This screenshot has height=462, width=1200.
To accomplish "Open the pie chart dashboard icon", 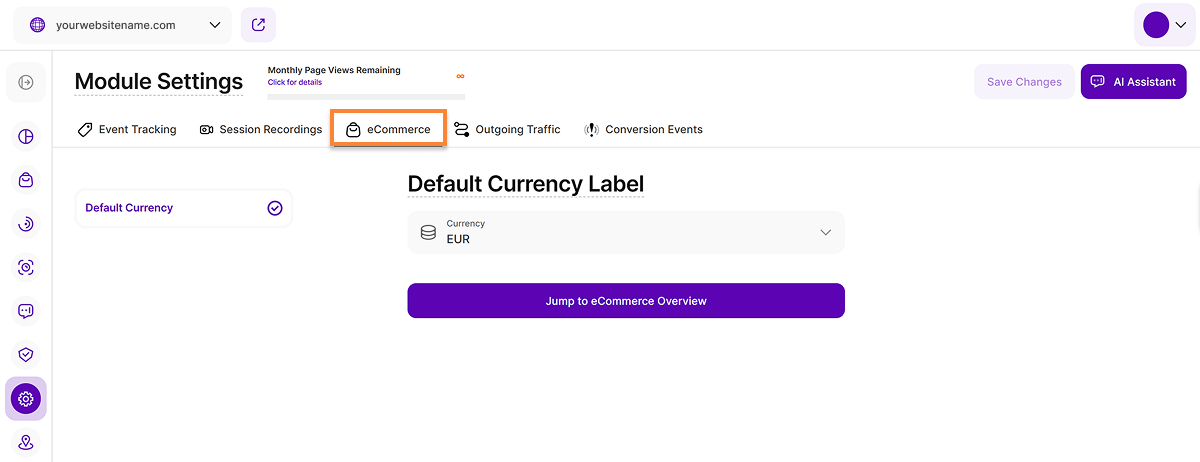I will coord(26,137).
